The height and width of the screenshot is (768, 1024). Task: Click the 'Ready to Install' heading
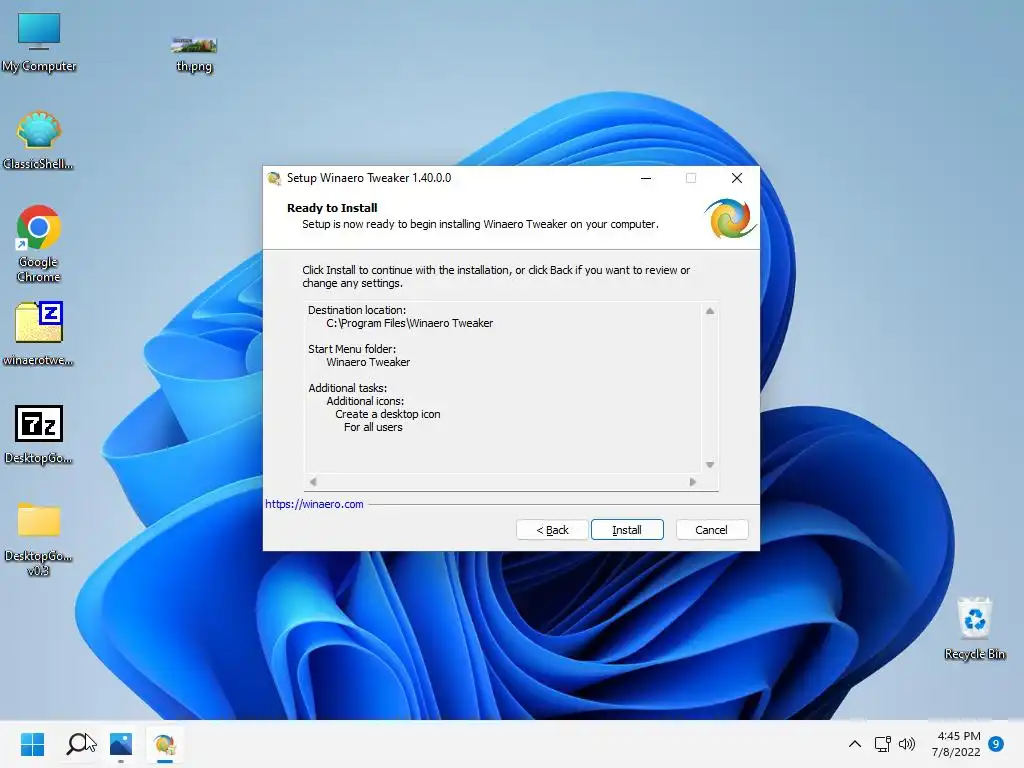pos(332,208)
